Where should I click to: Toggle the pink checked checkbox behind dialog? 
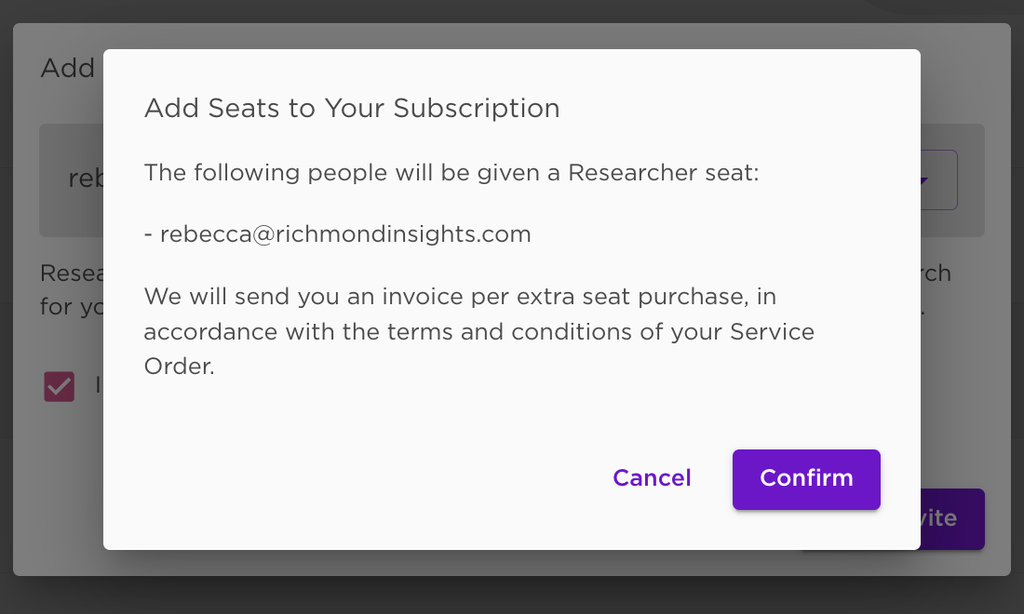[59, 386]
